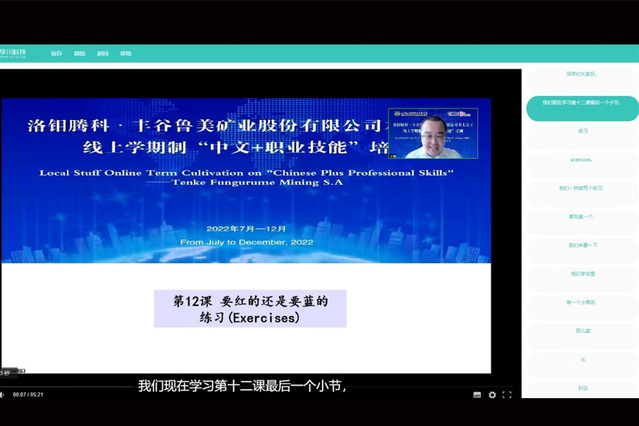639x426 pixels.
Task: Select transcript line "练习" in sidebar
Action: [x=582, y=131]
